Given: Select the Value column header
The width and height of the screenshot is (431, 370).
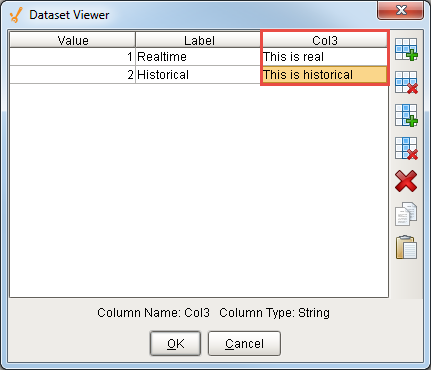Looking at the screenshot, I should click(73, 40).
